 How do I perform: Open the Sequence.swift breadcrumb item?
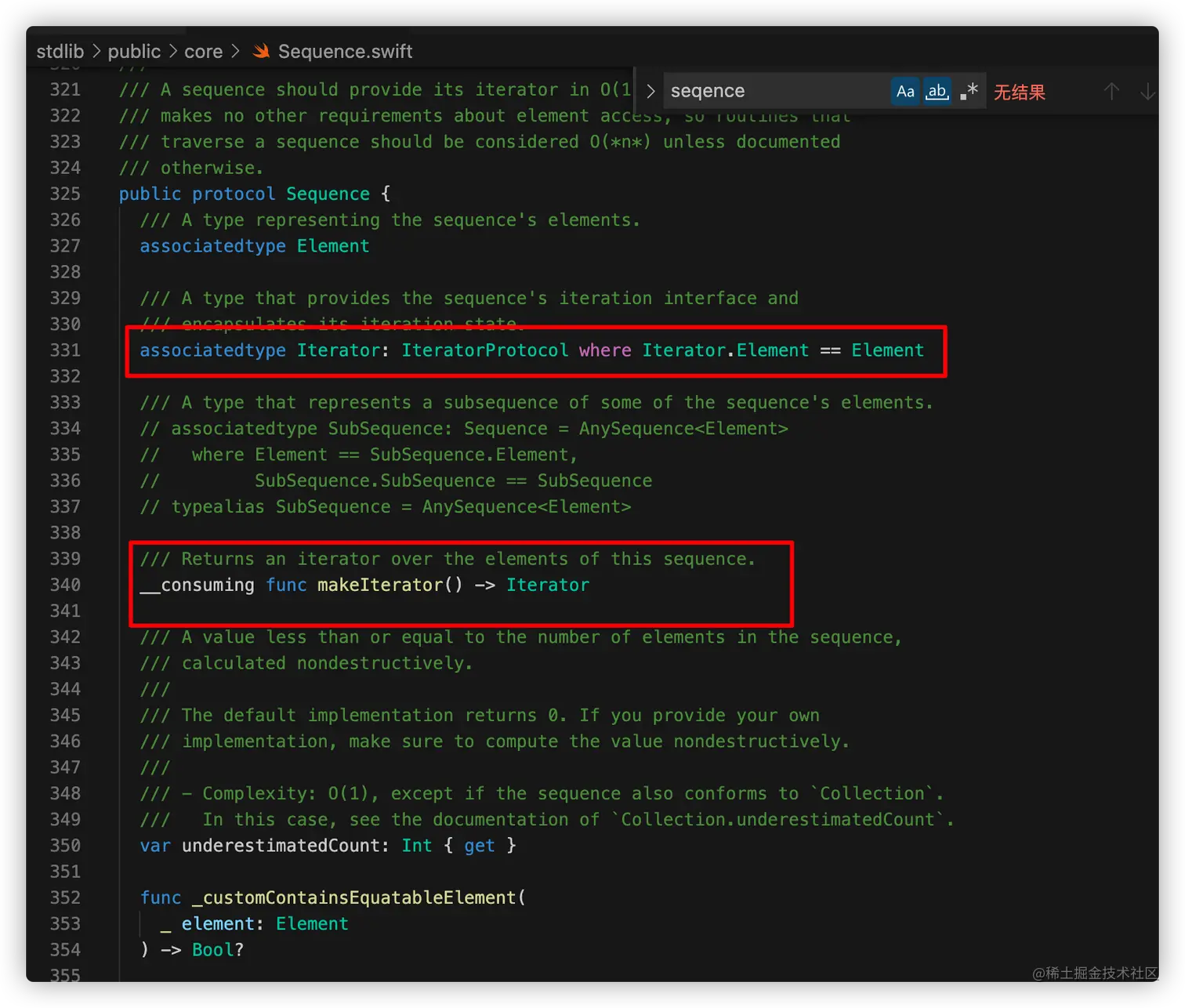click(x=345, y=51)
